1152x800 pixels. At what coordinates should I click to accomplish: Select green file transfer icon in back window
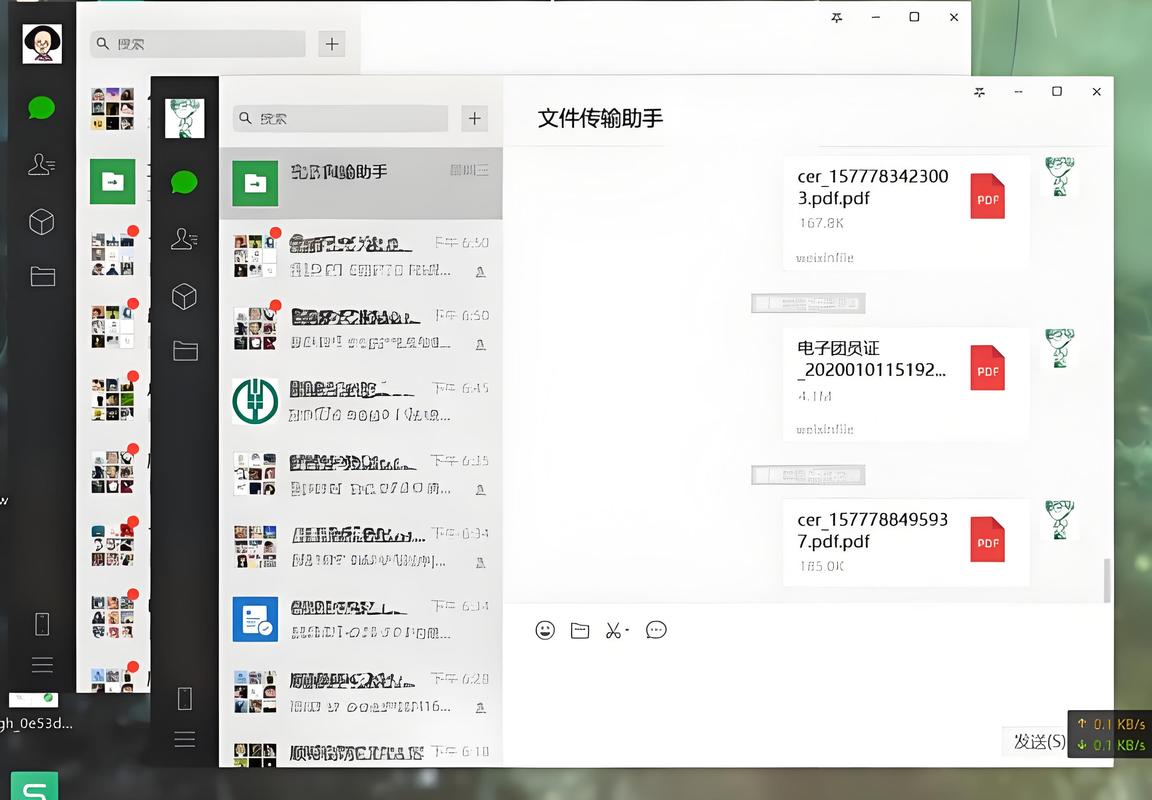click(112, 181)
